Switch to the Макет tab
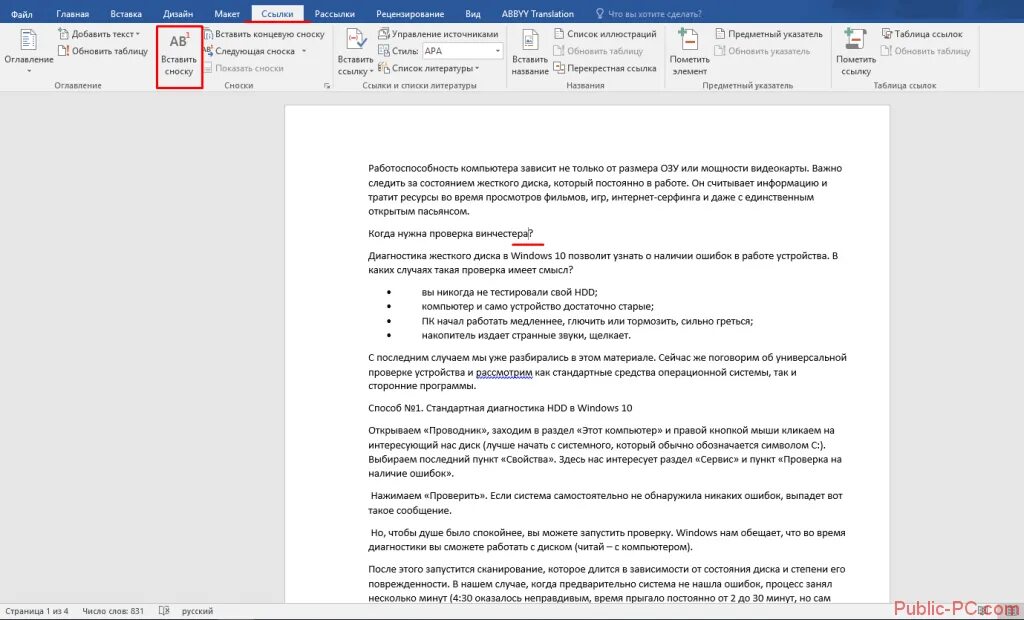The image size is (1024, 620). 227,14
